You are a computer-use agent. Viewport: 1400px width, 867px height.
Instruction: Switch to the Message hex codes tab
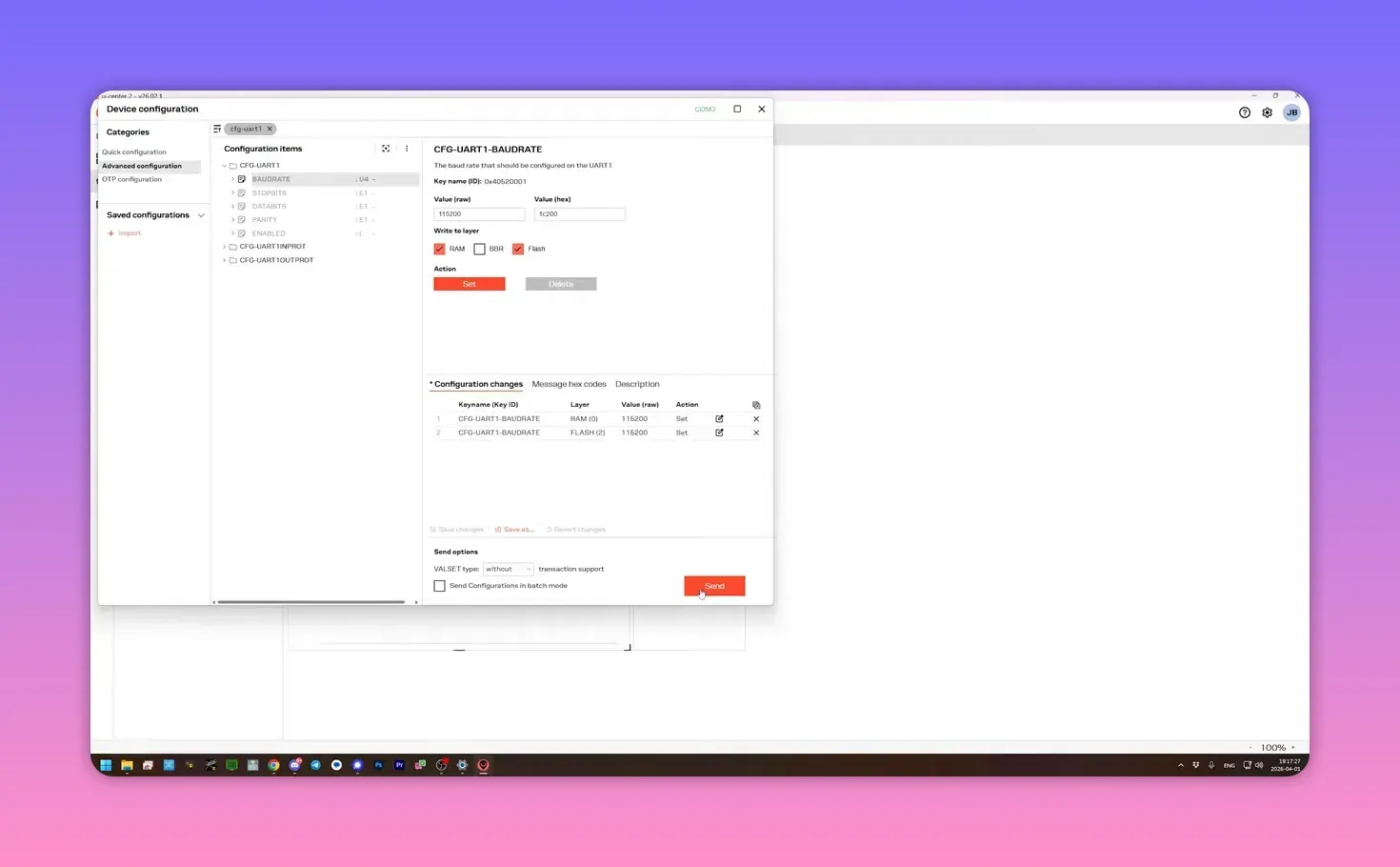569,384
